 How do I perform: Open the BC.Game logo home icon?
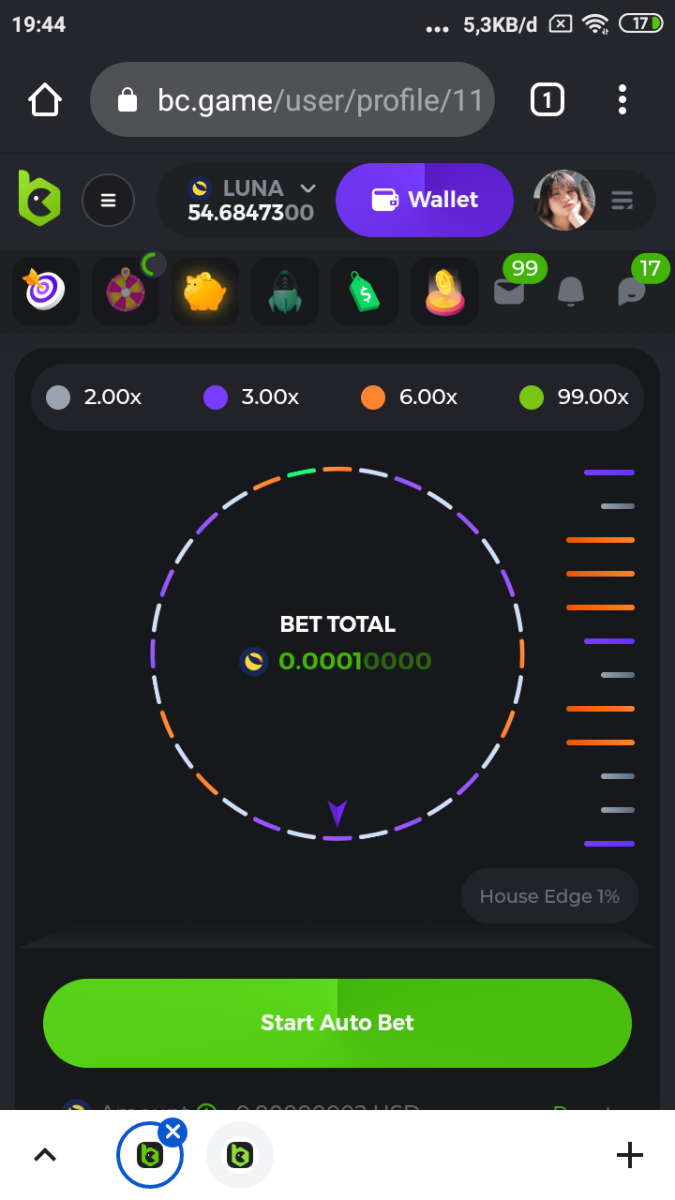pos(39,197)
